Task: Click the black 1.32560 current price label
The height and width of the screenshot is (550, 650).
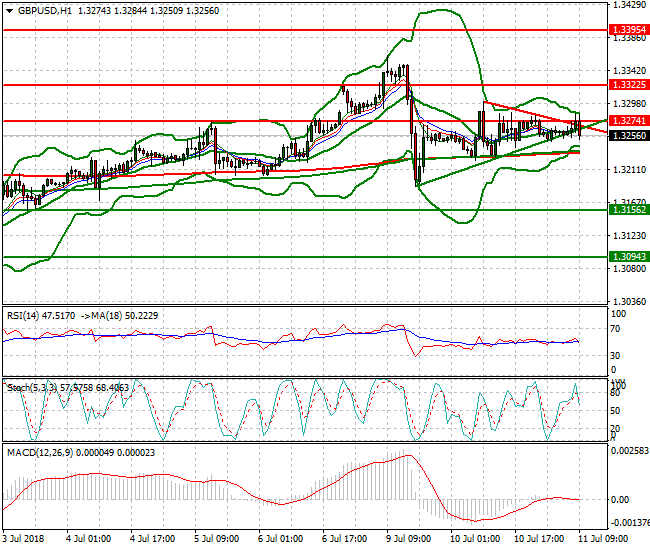Action: pos(629,136)
